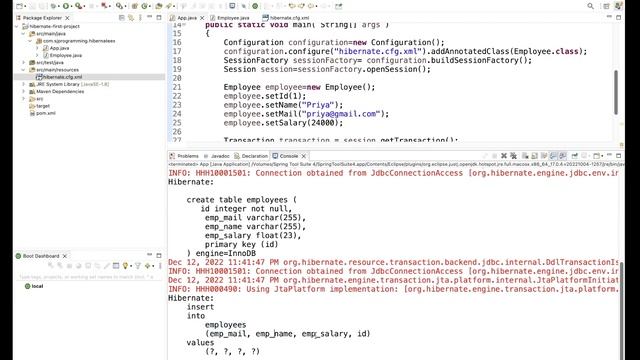Click the Open Type icon in main toolbar
The image size is (640, 360).
coord(158,6)
